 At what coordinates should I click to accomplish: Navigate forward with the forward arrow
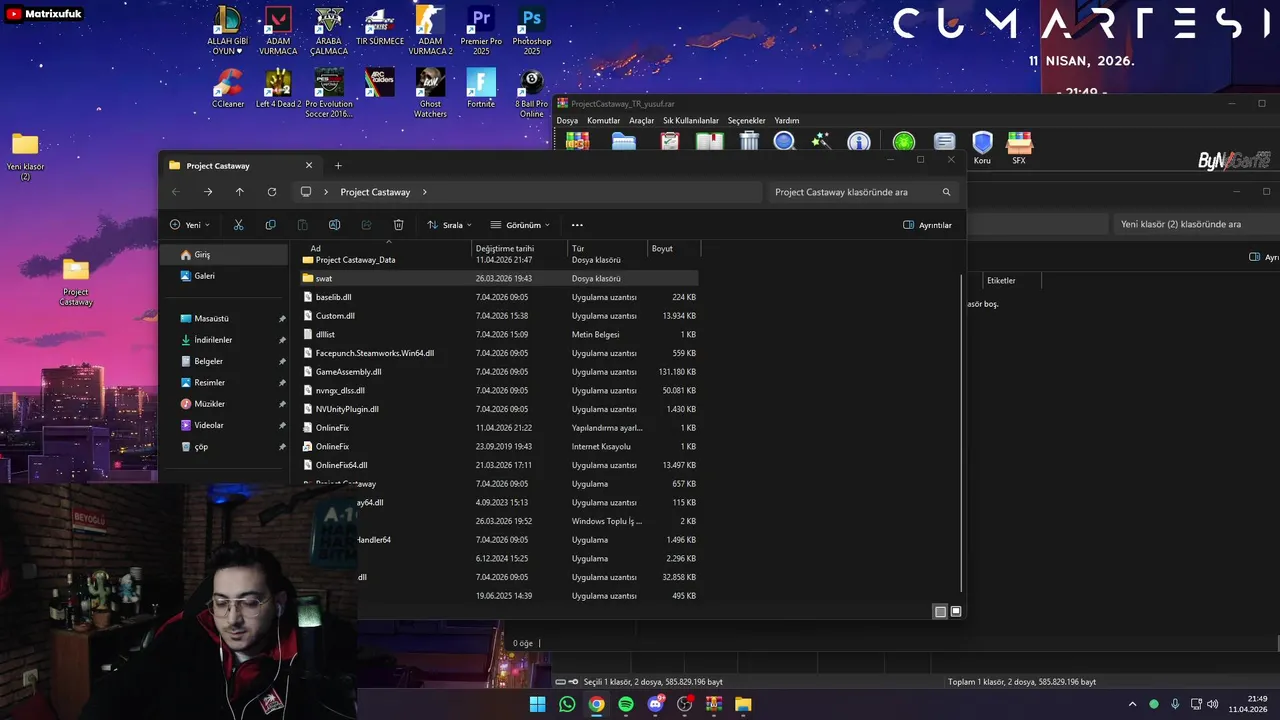tap(207, 192)
